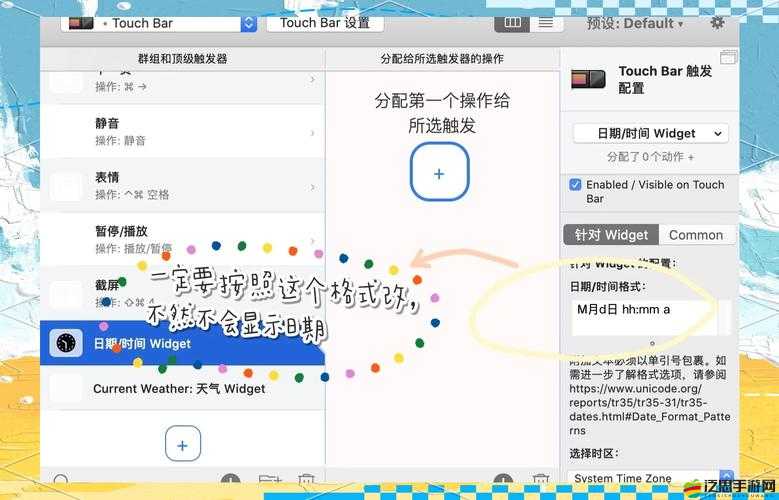The height and width of the screenshot is (500, 779).
Task: Open the 预设: Default preset dropdown
Action: click(635, 23)
